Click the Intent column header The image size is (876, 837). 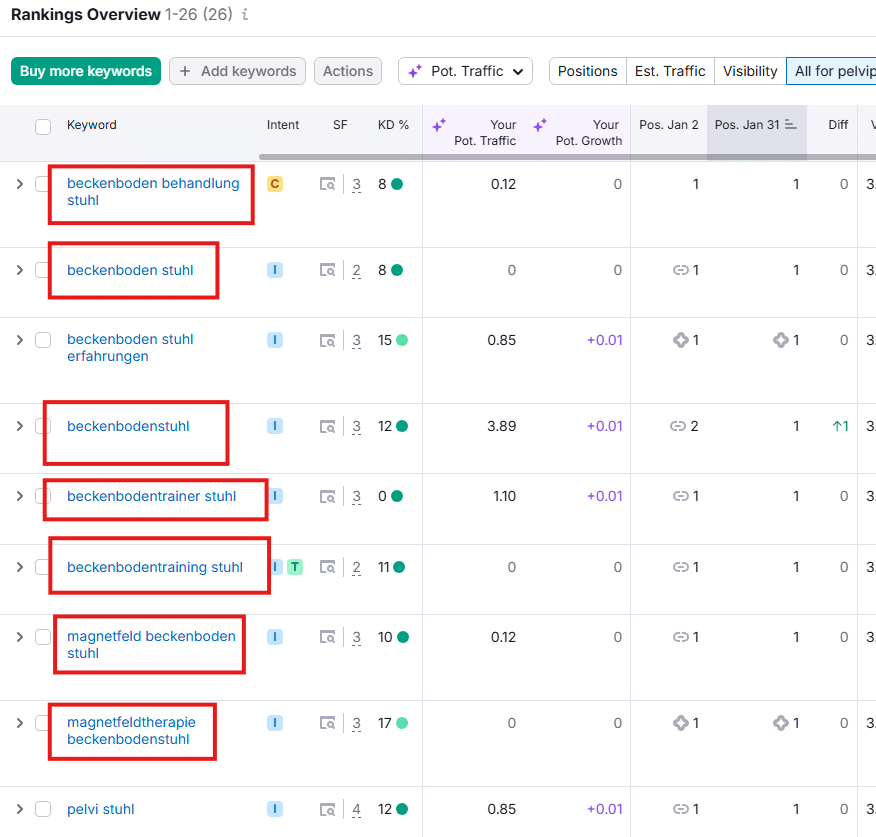coord(283,125)
